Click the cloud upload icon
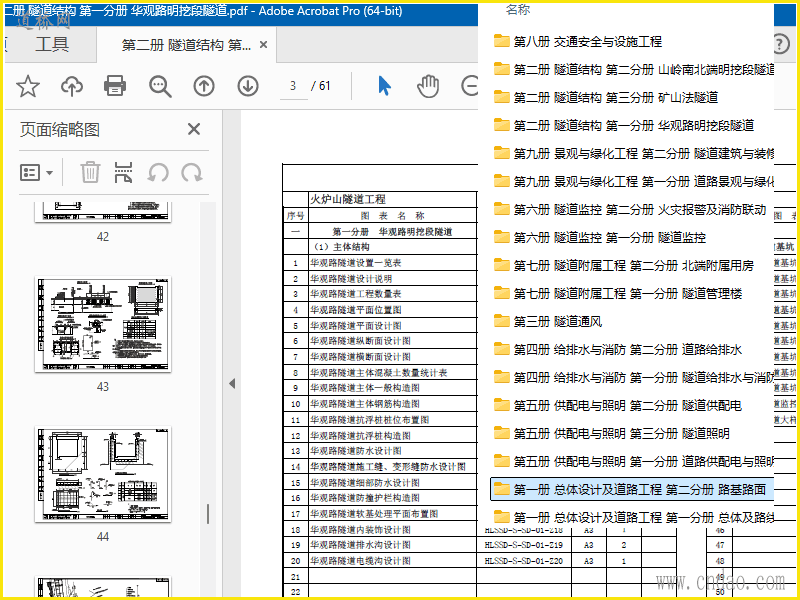This screenshot has width=800, height=600. pos(72,86)
